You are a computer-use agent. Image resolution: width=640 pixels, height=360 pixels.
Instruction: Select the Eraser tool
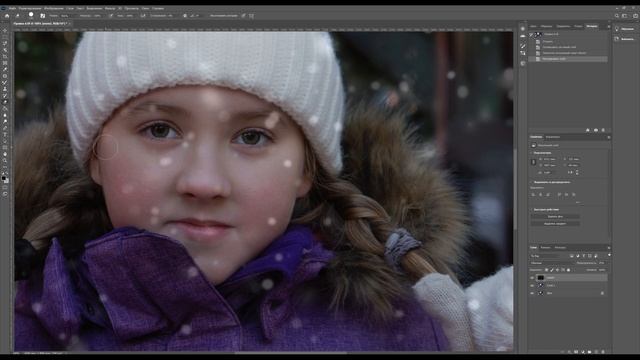click(x=5, y=102)
